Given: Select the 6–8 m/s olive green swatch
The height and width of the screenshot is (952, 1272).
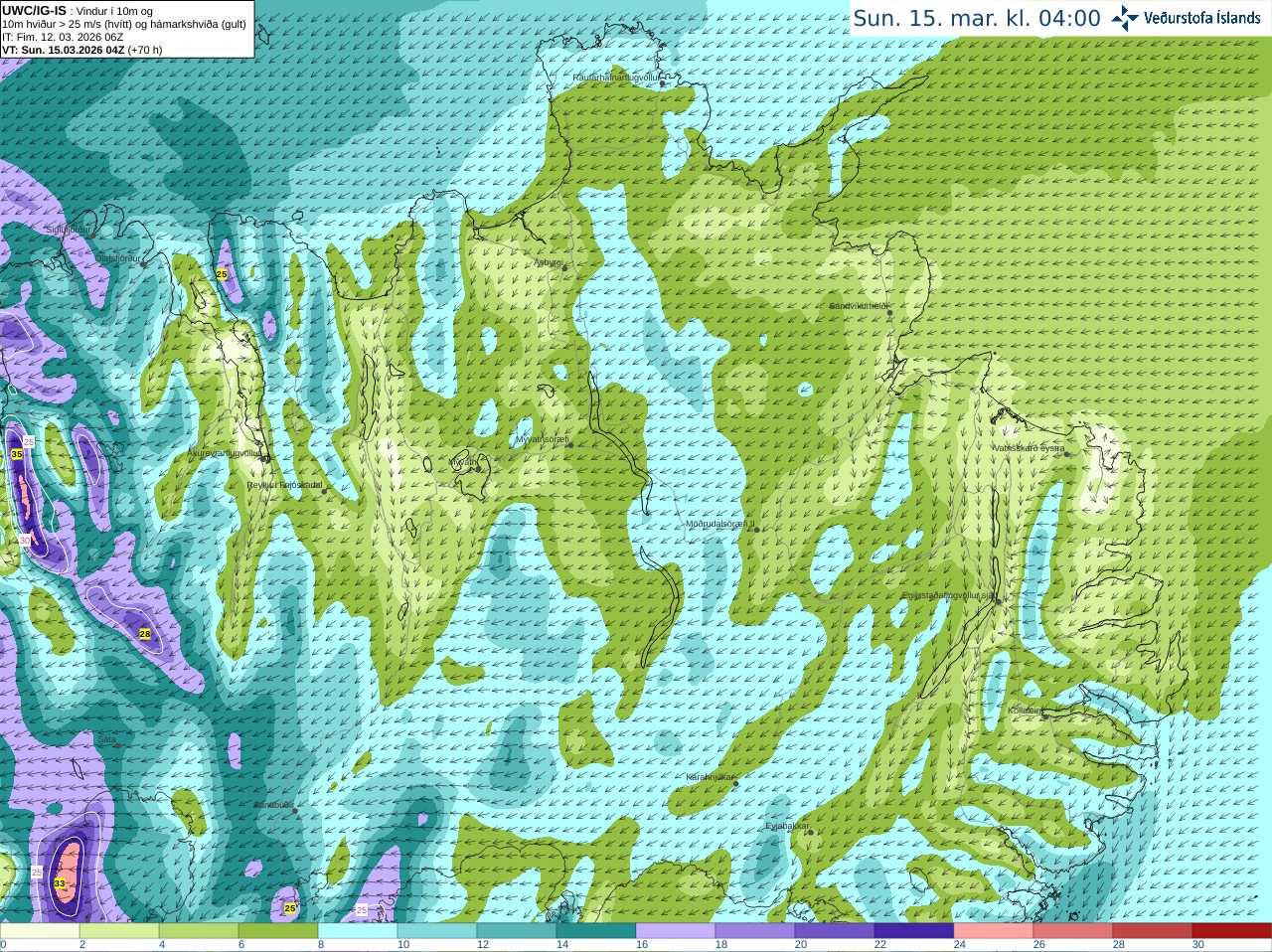Looking at the screenshot, I should pos(278,931).
